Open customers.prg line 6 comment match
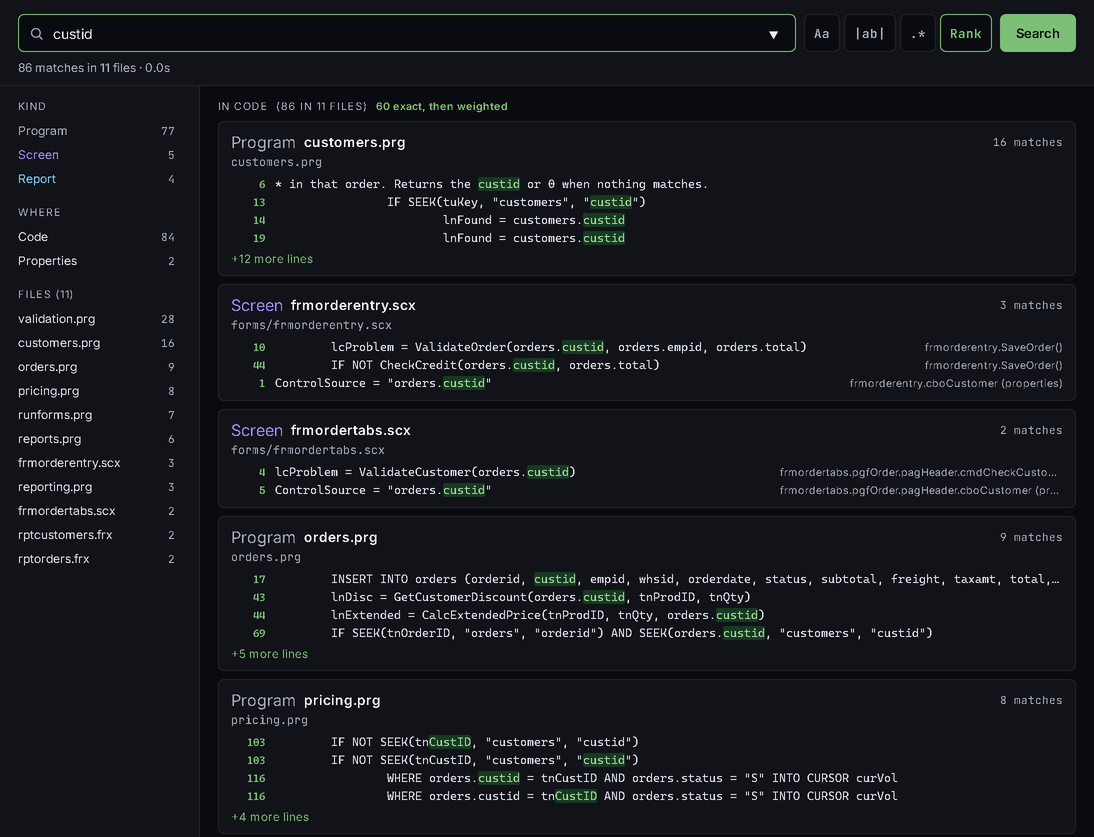This screenshot has width=1094, height=837. pos(647,184)
